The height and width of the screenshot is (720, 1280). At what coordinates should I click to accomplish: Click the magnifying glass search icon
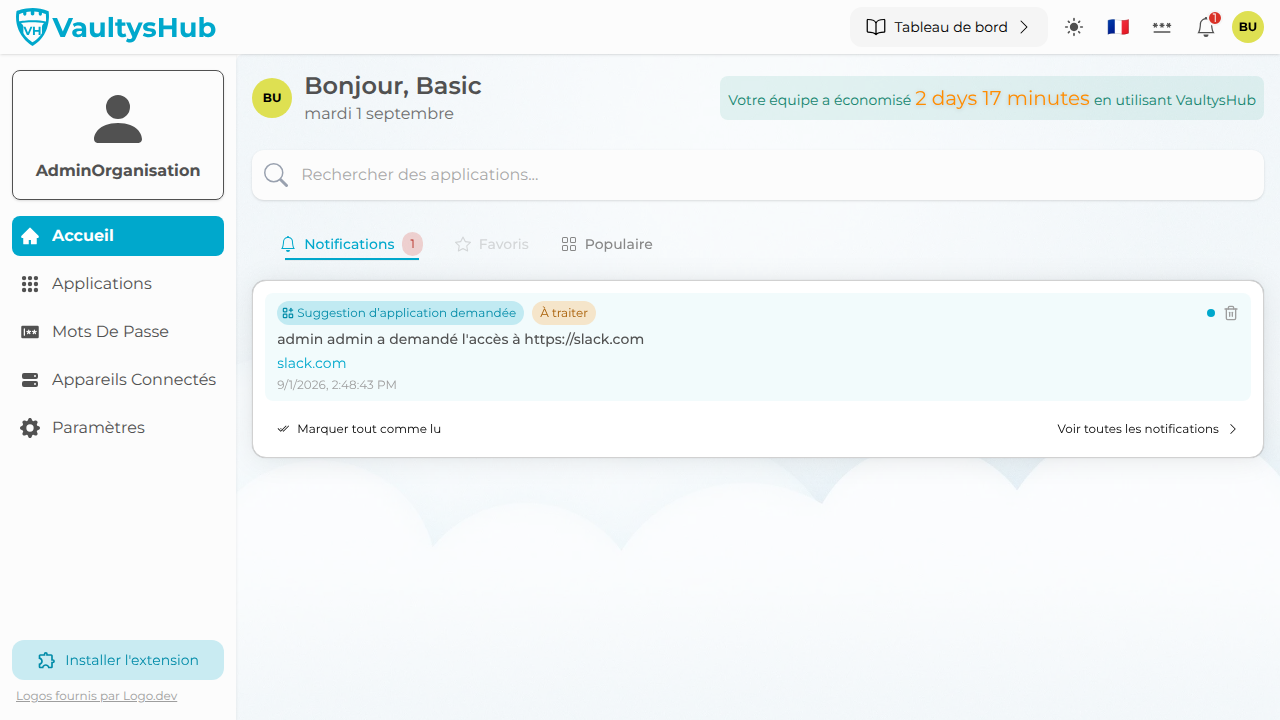pos(276,175)
